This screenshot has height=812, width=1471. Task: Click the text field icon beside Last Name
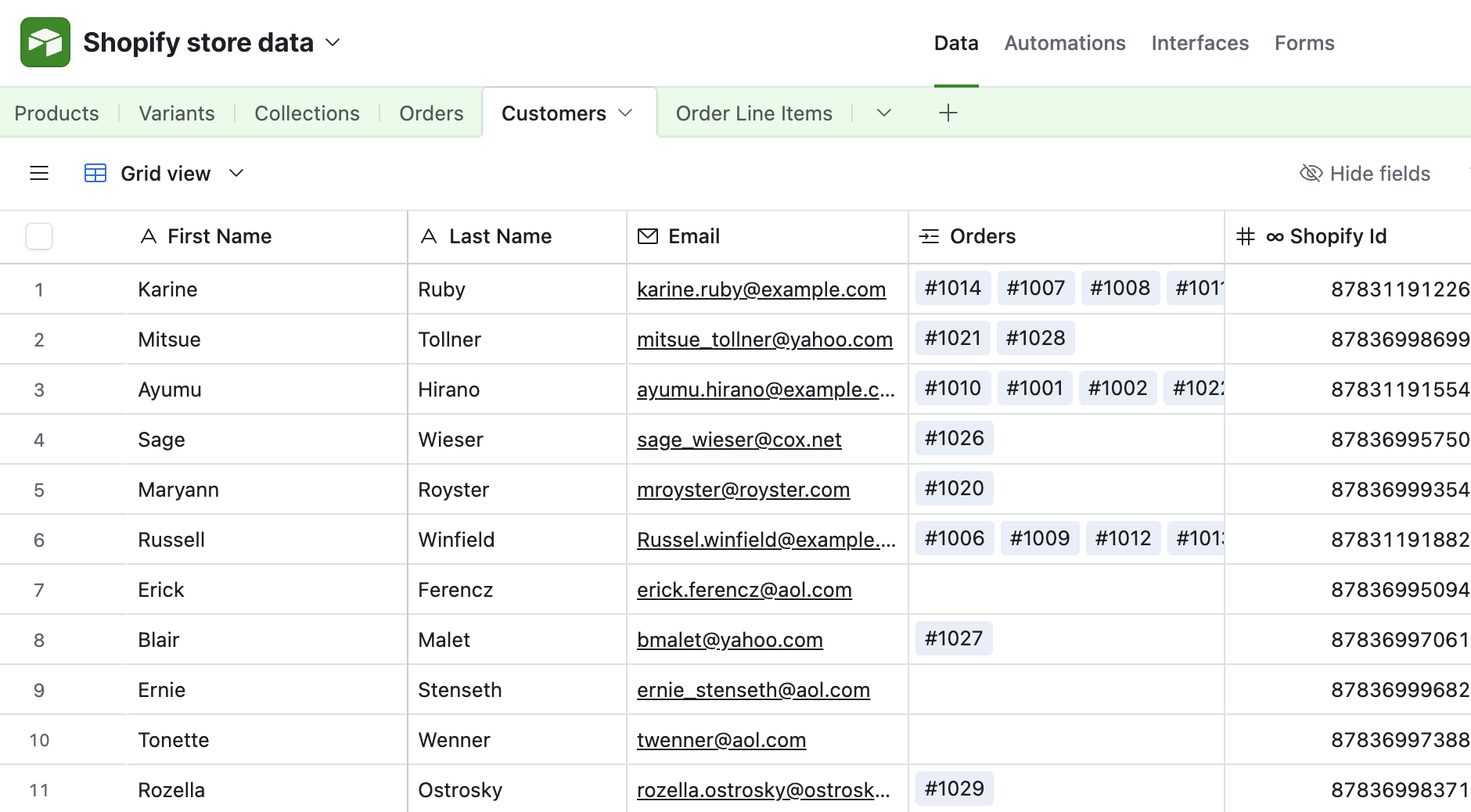[429, 236]
